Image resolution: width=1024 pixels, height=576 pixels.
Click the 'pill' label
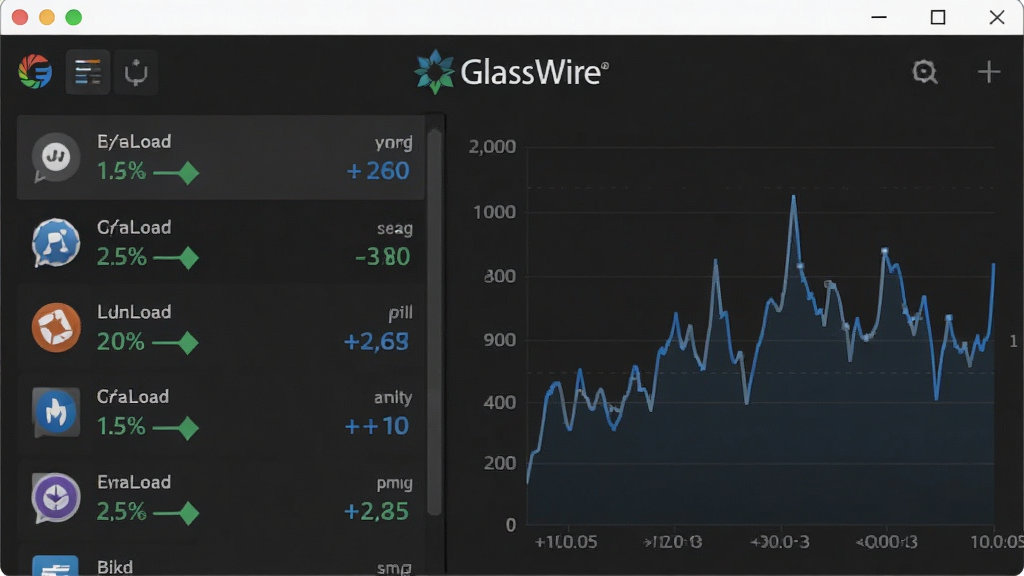400,313
